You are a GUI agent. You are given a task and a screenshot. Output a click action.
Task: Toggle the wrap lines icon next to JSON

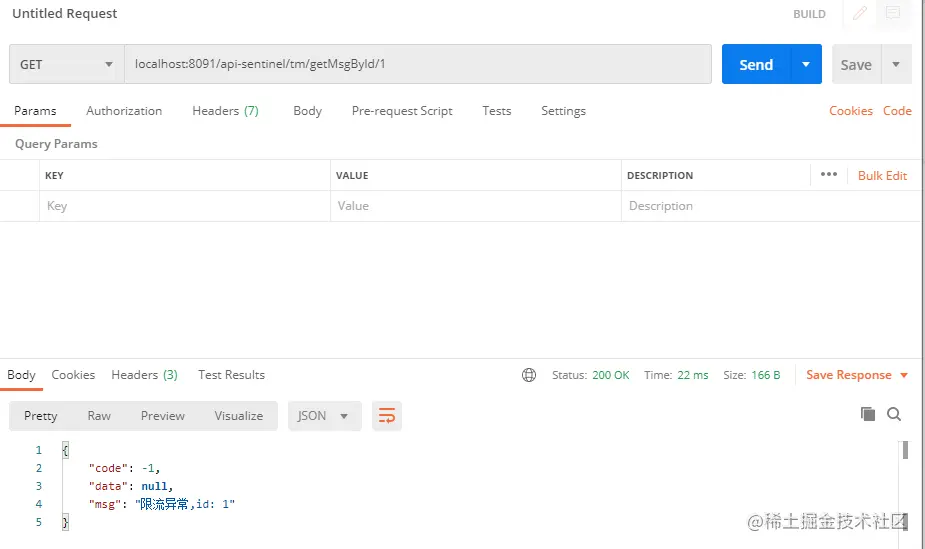[x=387, y=416]
